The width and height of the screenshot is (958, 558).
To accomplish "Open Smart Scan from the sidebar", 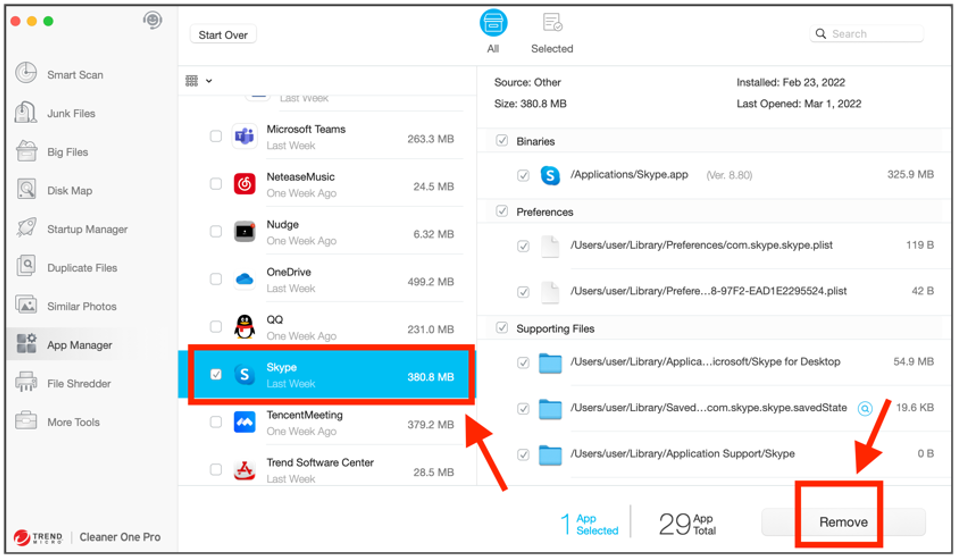I will tap(74, 75).
